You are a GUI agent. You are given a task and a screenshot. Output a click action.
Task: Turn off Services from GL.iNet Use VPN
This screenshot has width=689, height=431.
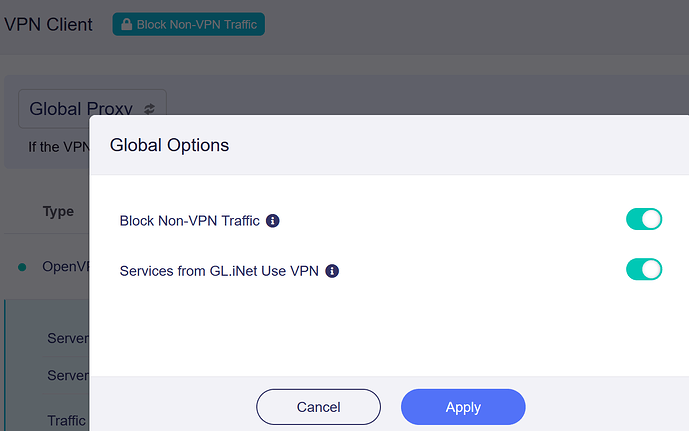(x=644, y=269)
